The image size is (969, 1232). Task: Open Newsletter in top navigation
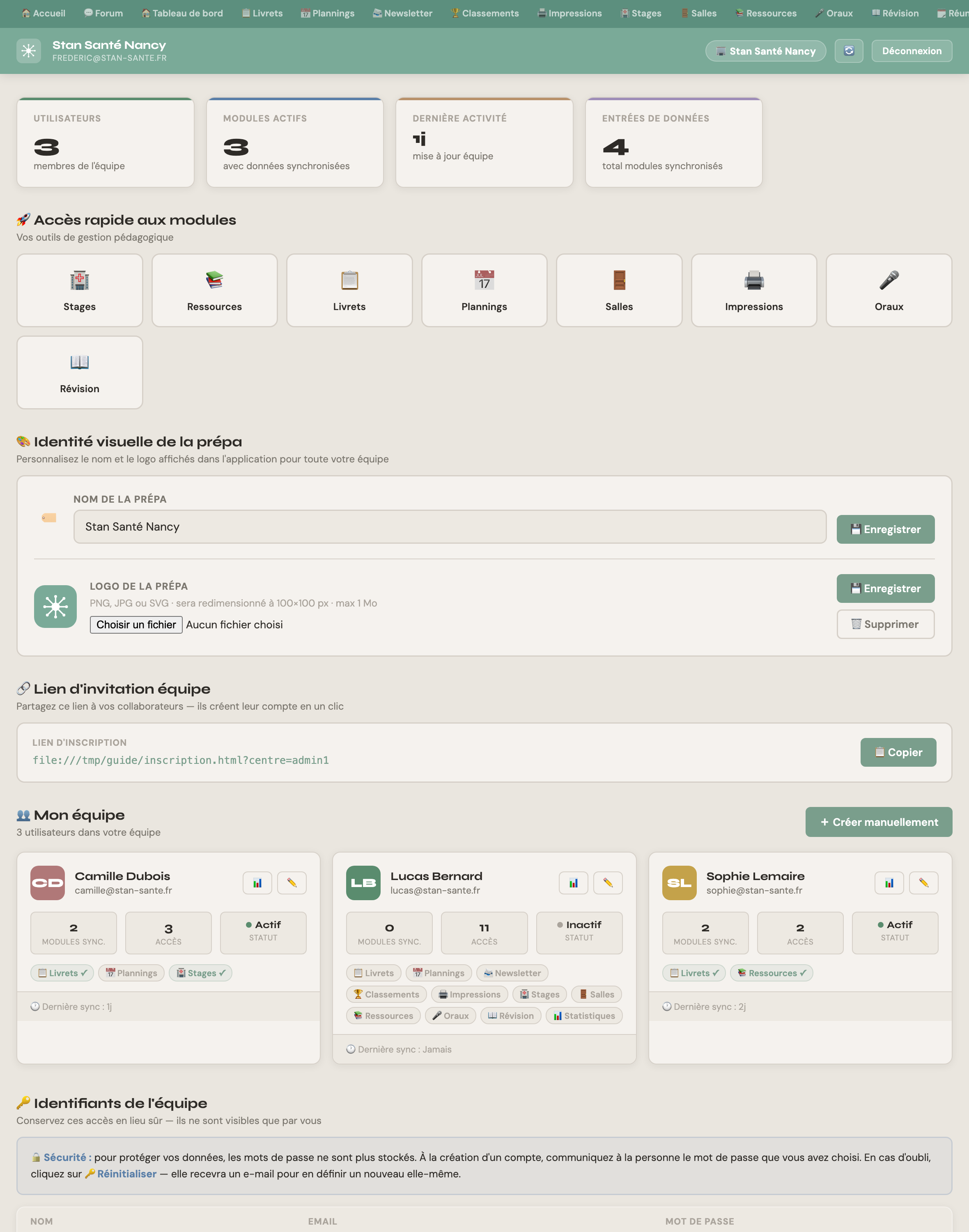tap(402, 13)
